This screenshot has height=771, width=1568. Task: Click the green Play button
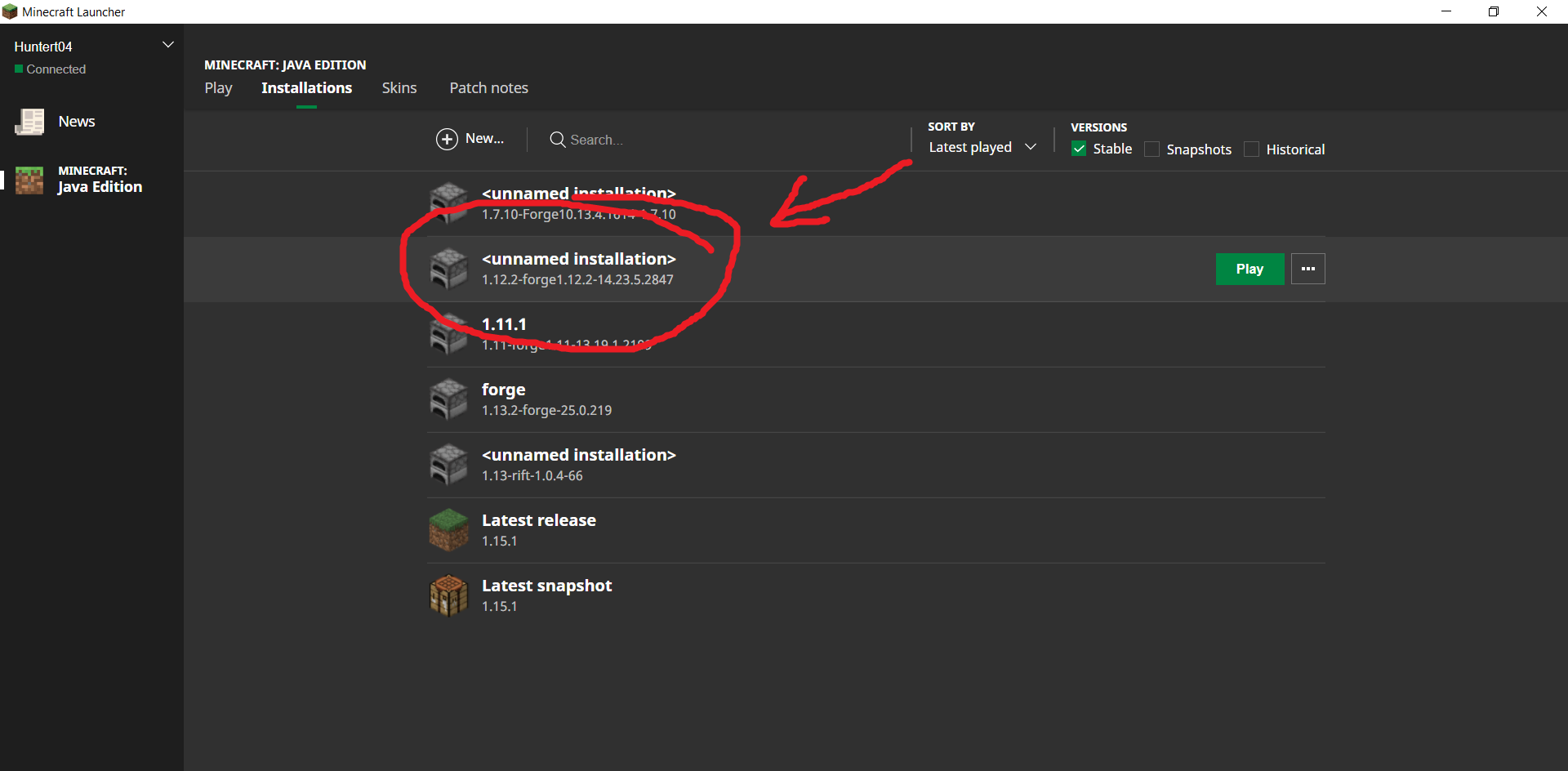(x=1249, y=269)
